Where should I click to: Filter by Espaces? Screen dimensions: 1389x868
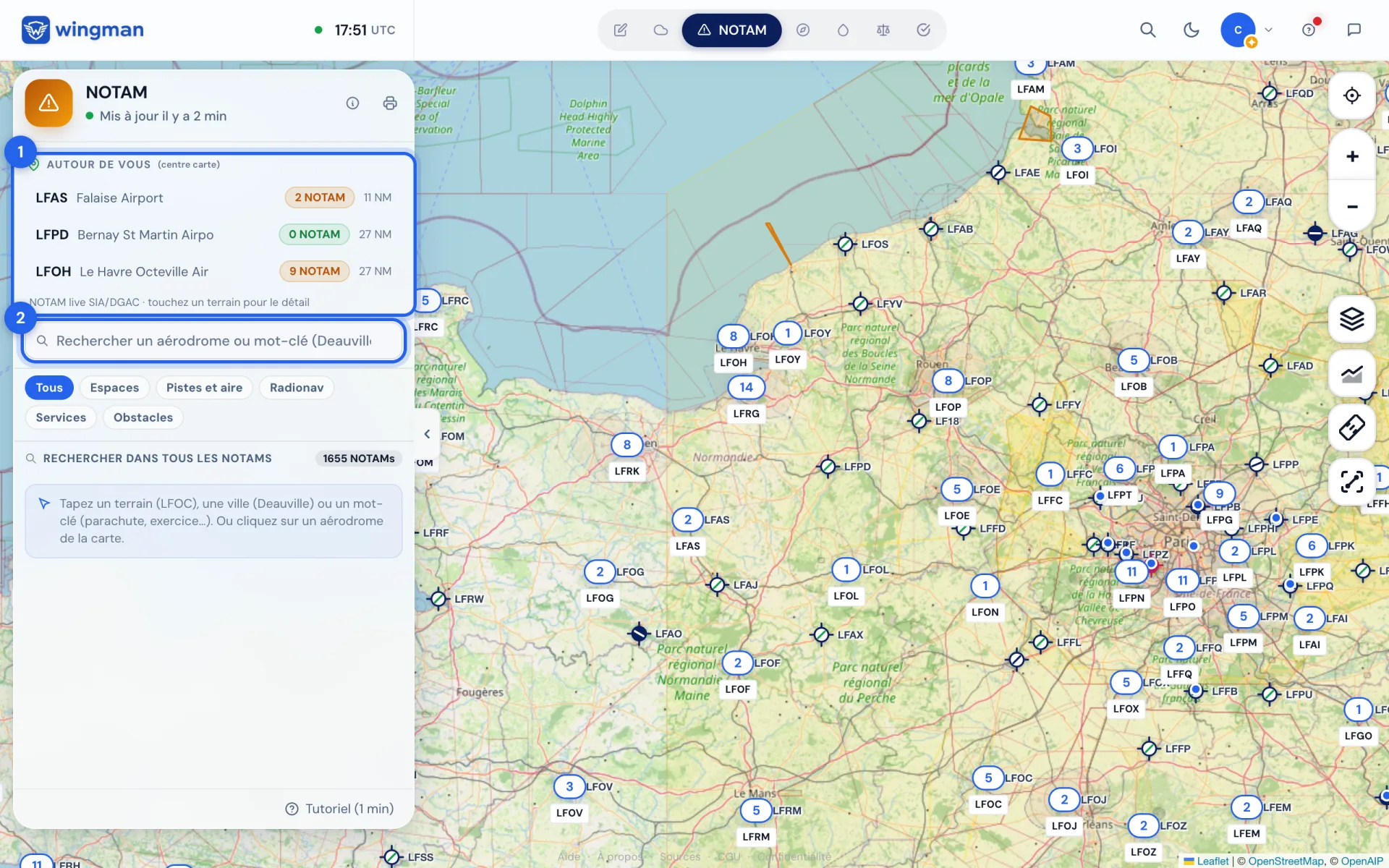click(114, 388)
